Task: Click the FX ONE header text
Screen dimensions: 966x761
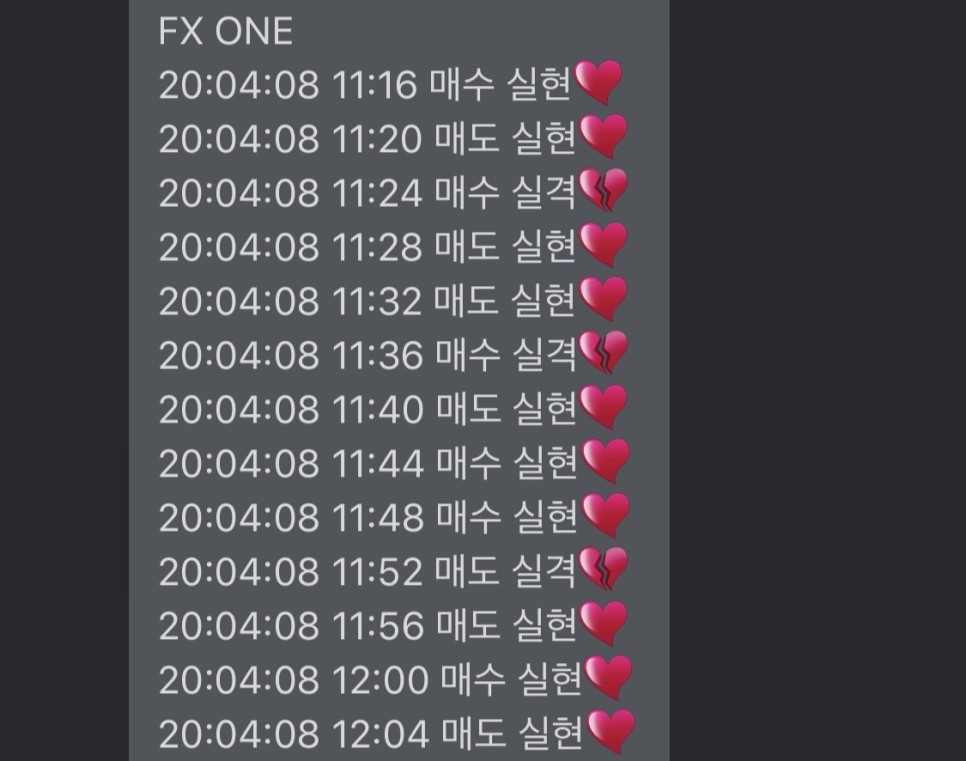Action: [225, 31]
